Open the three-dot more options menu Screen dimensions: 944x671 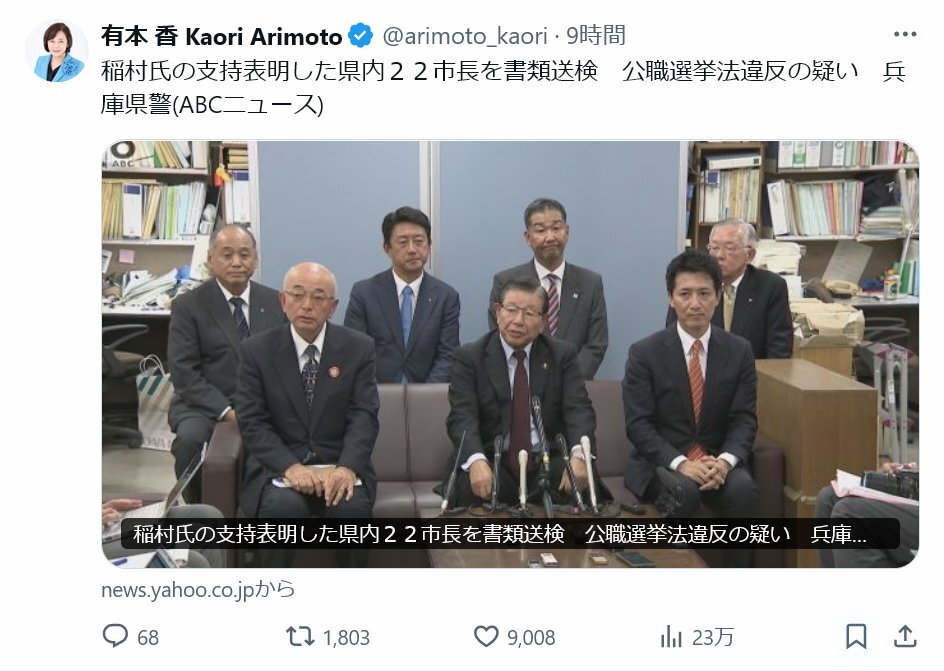(905, 34)
